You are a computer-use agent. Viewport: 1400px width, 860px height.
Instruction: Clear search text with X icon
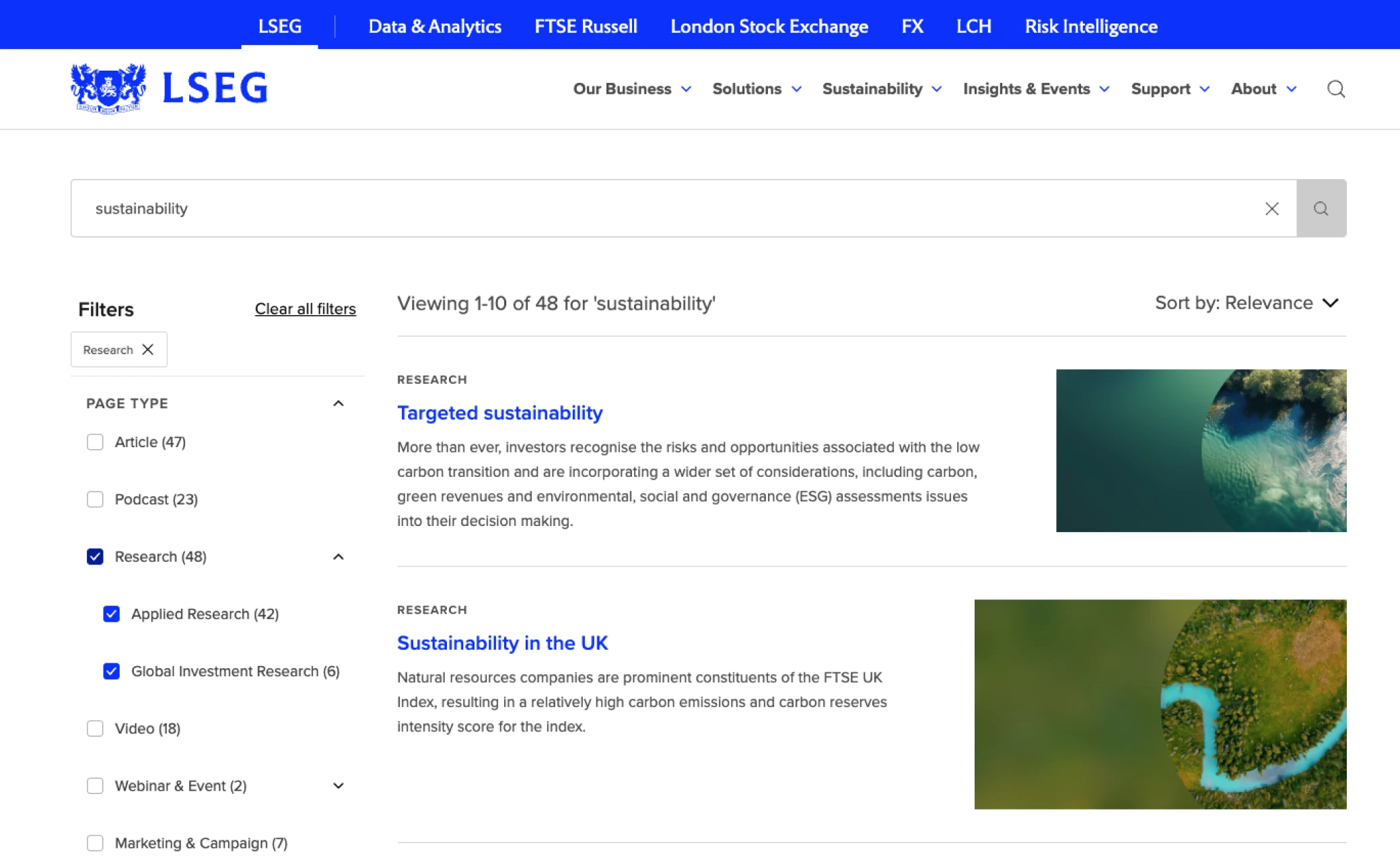pyautogui.click(x=1271, y=209)
